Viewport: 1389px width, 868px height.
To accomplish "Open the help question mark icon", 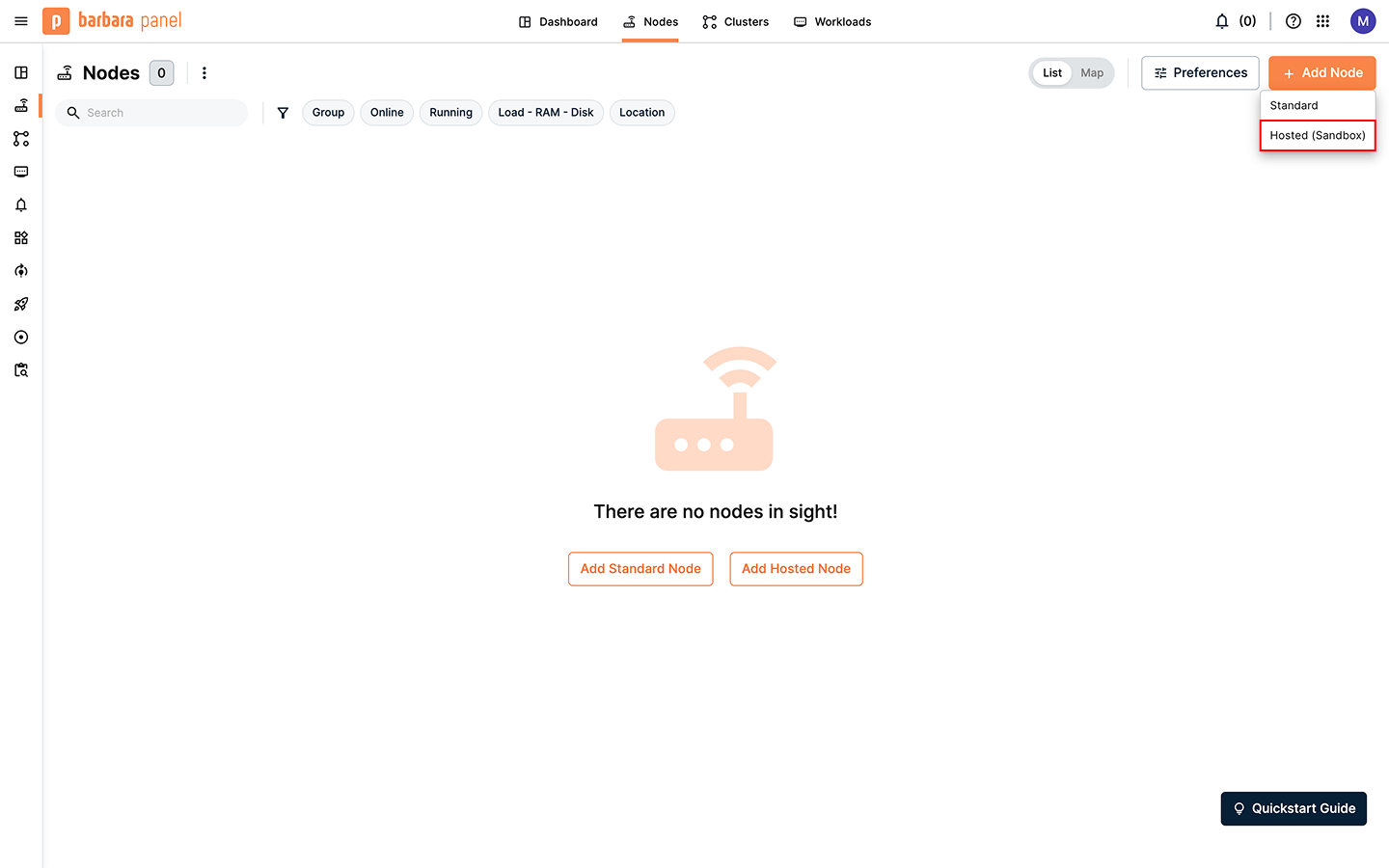I will (x=1294, y=21).
